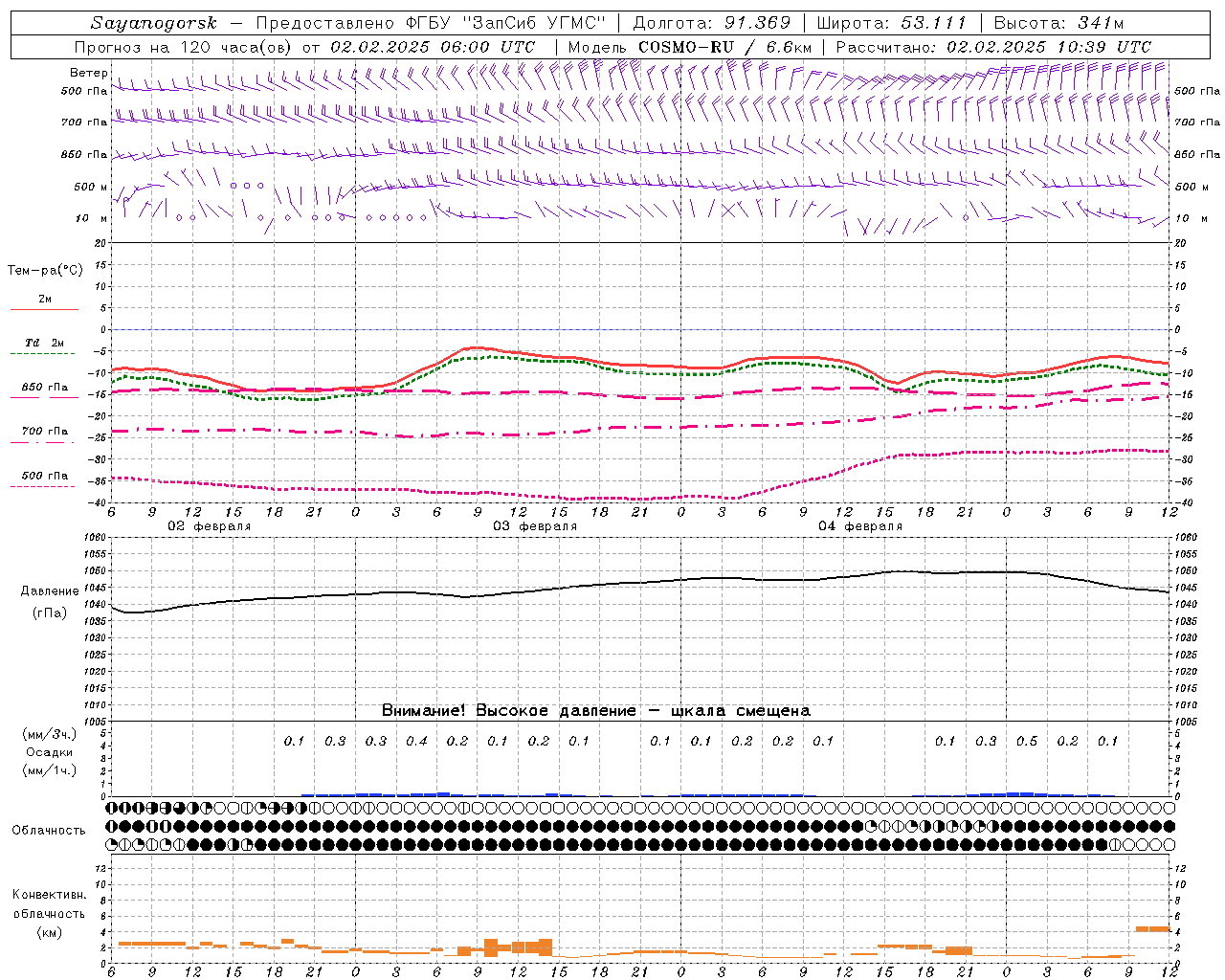Click the orange convective bar near right edge

click(1153, 928)
